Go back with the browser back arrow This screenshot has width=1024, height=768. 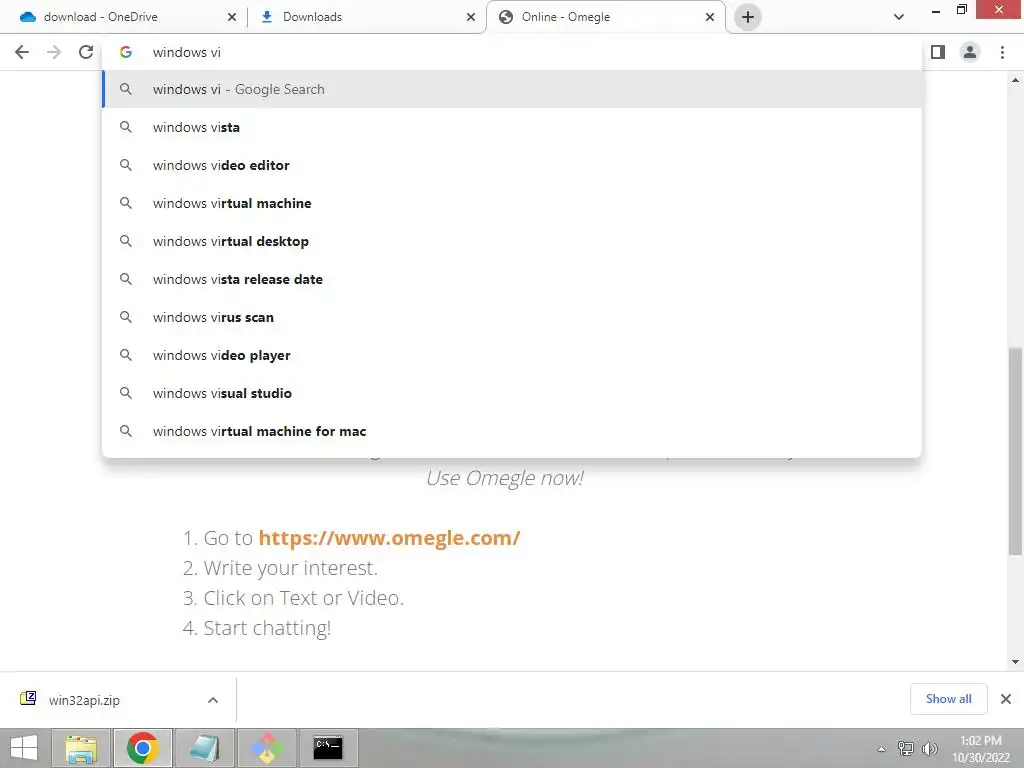(x=22, y=52)
